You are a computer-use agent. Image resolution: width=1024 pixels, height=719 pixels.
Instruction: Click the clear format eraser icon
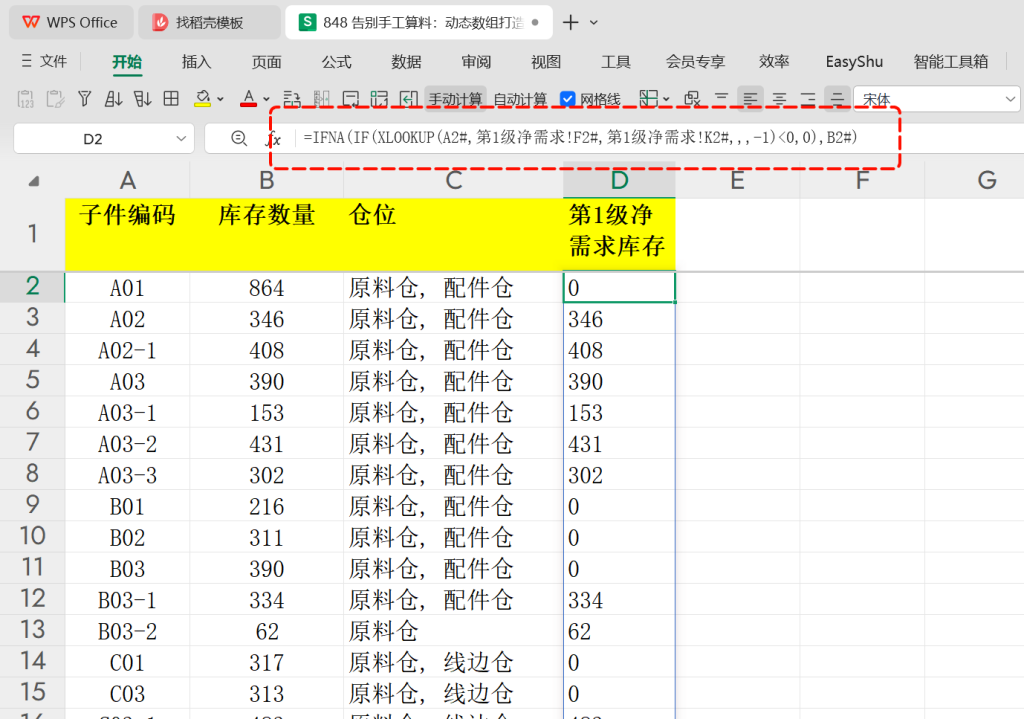click(692, 99)
